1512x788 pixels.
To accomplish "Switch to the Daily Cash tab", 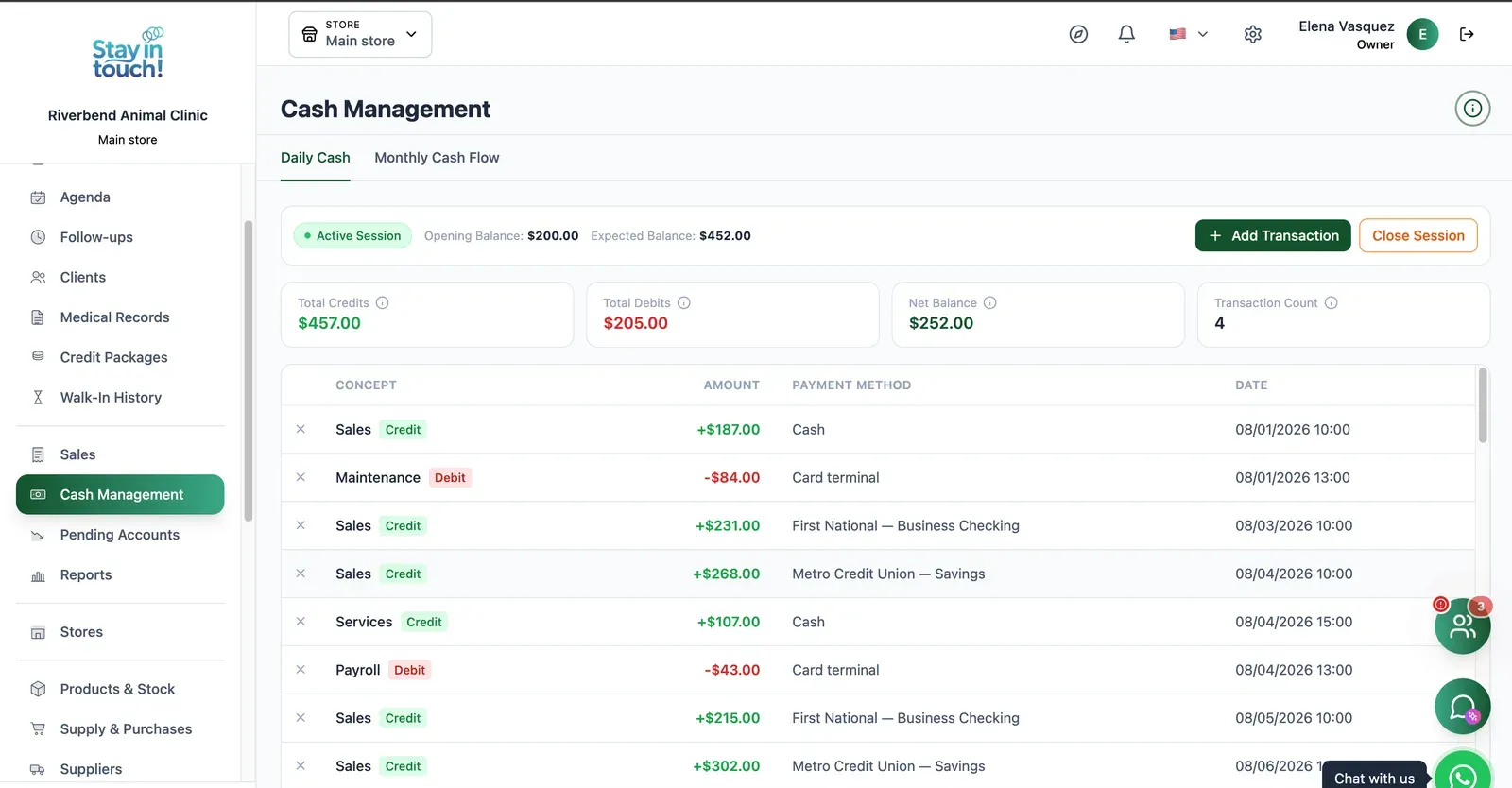I will (x=316, y=158).
